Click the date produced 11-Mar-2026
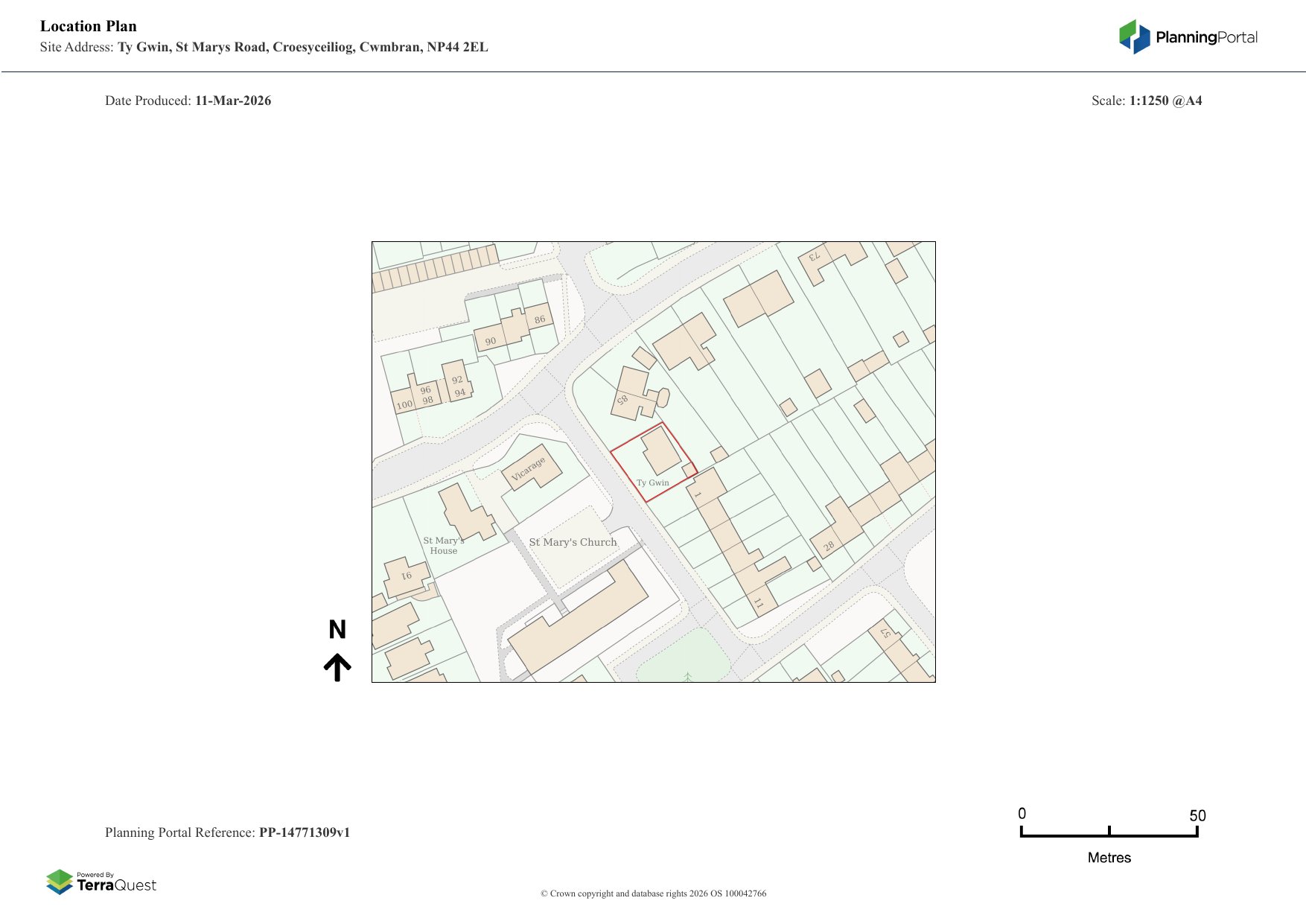The height and width of the screenshot is (924, 1306). (x=232, y=101)
